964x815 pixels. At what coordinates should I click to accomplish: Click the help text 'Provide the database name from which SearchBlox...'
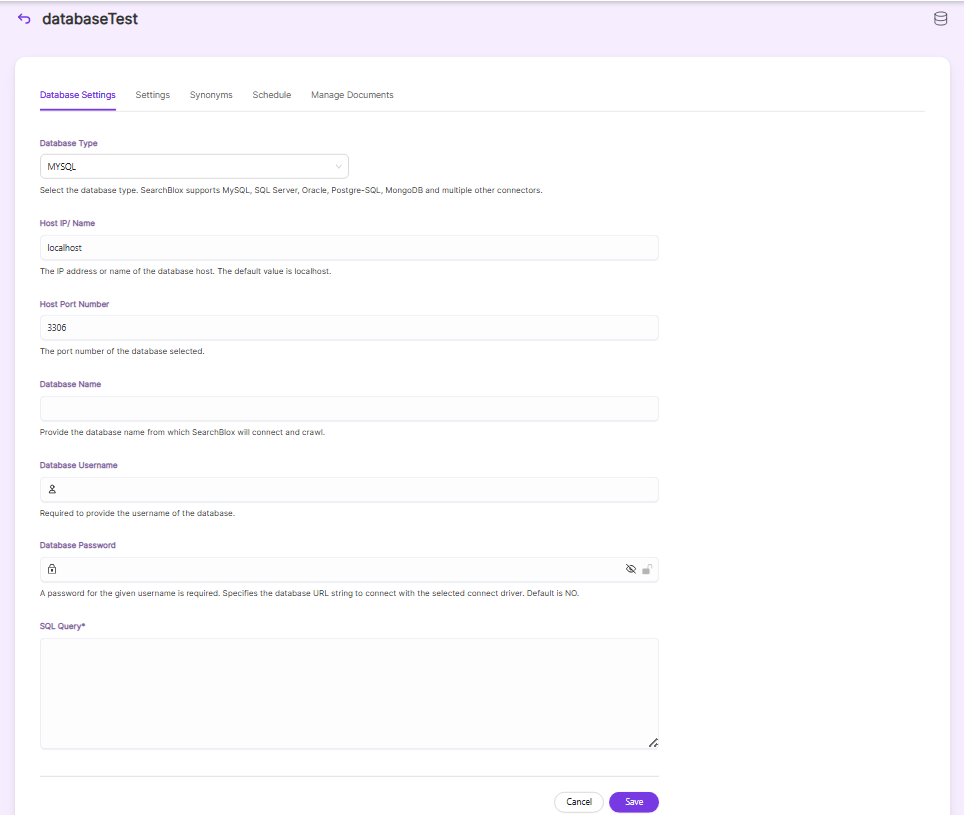pos(182,432)
